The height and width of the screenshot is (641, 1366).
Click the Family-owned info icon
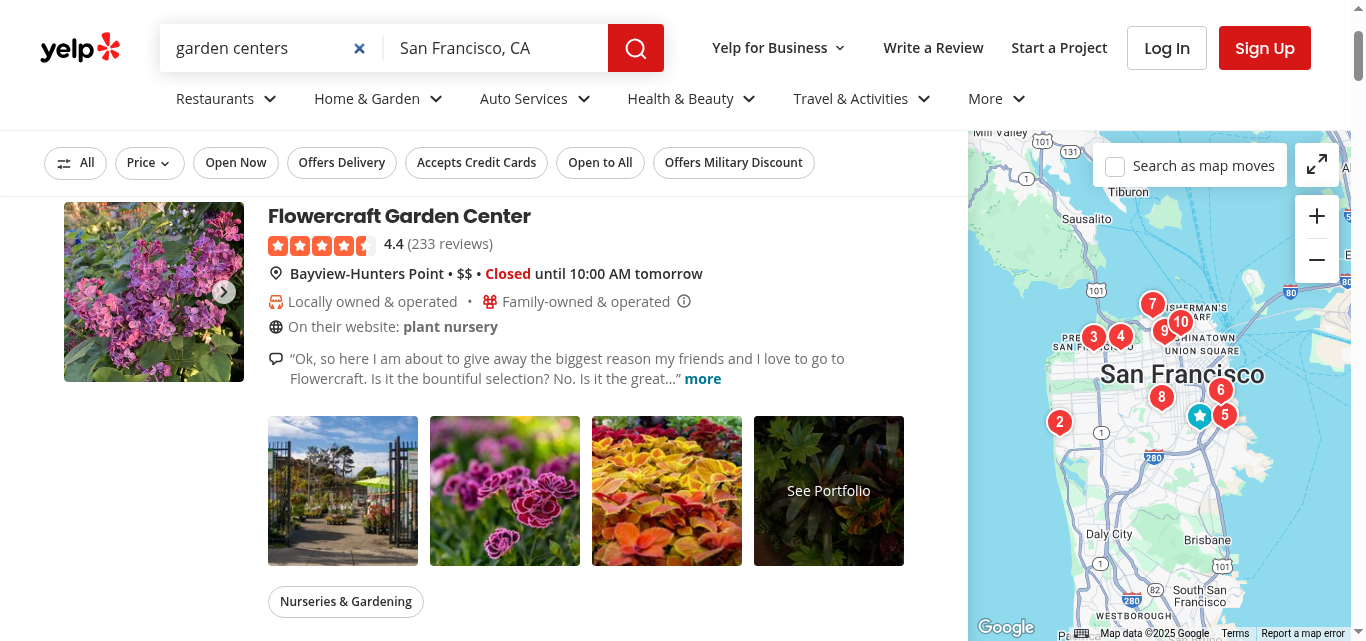[x=684, y=301]
